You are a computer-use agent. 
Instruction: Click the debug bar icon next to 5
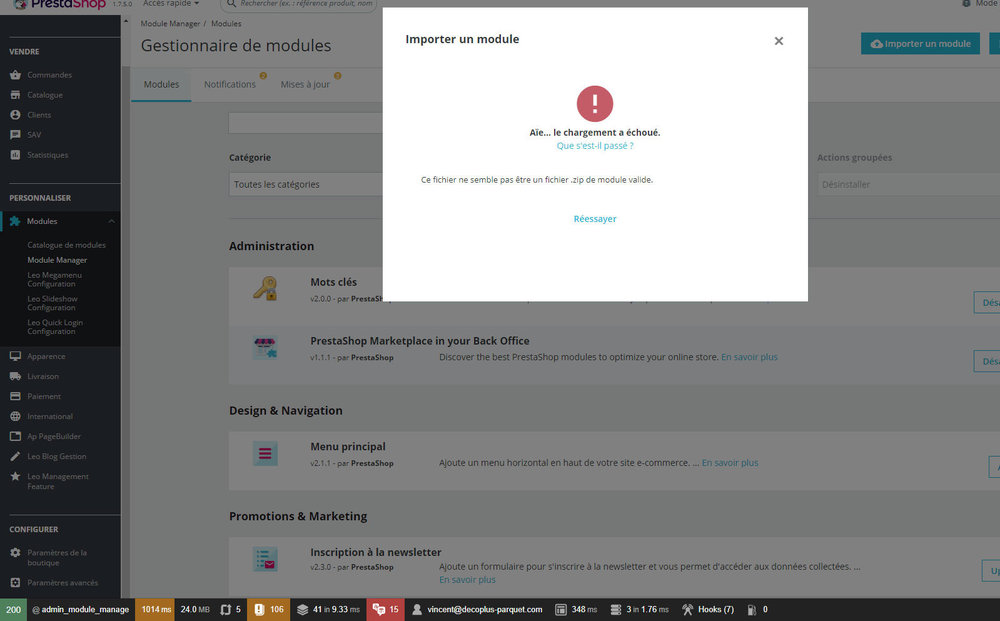225,610
